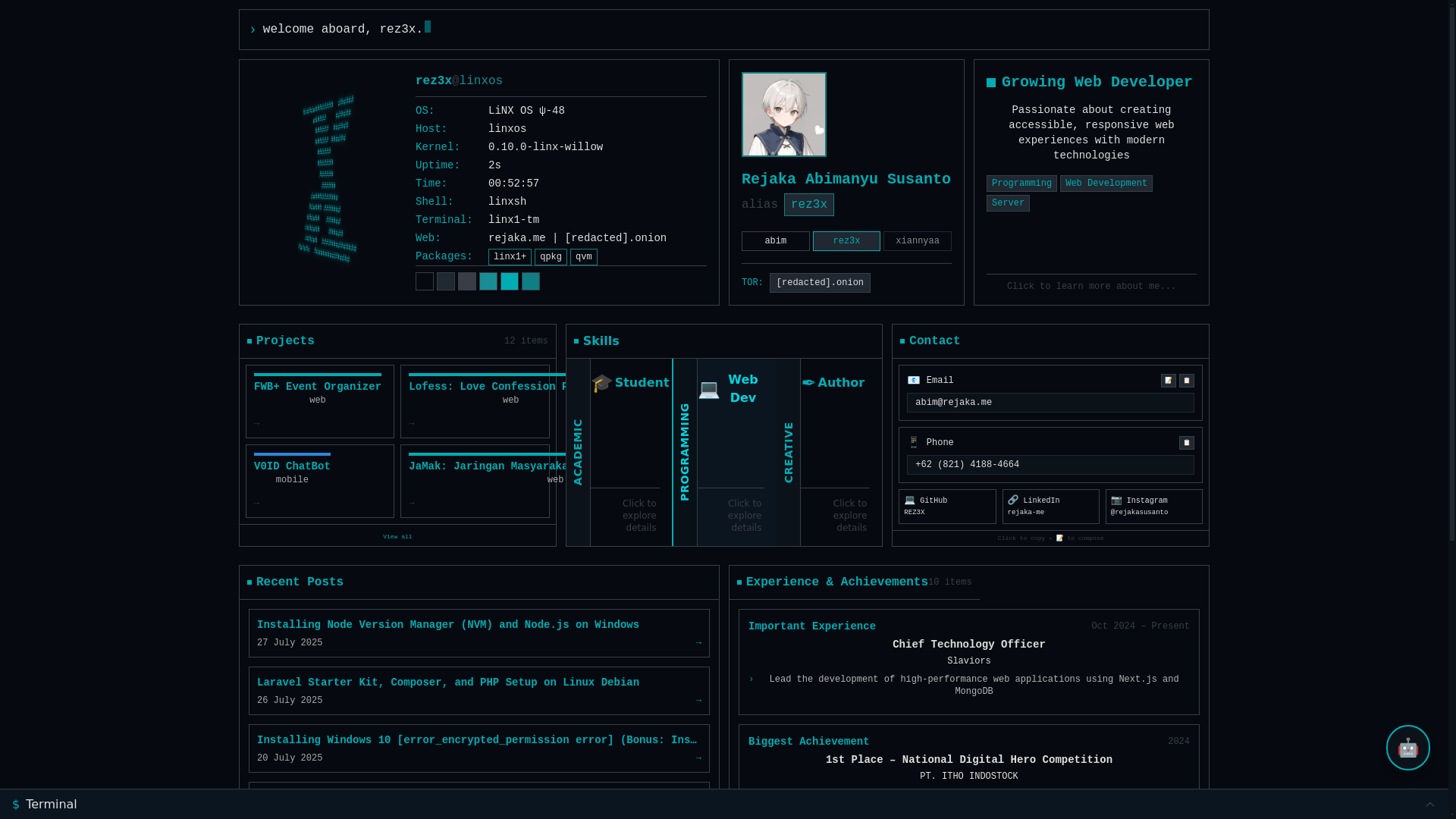Open View all projects link
This screenshot has height=819, width=1456.
(x=397, y=537)
